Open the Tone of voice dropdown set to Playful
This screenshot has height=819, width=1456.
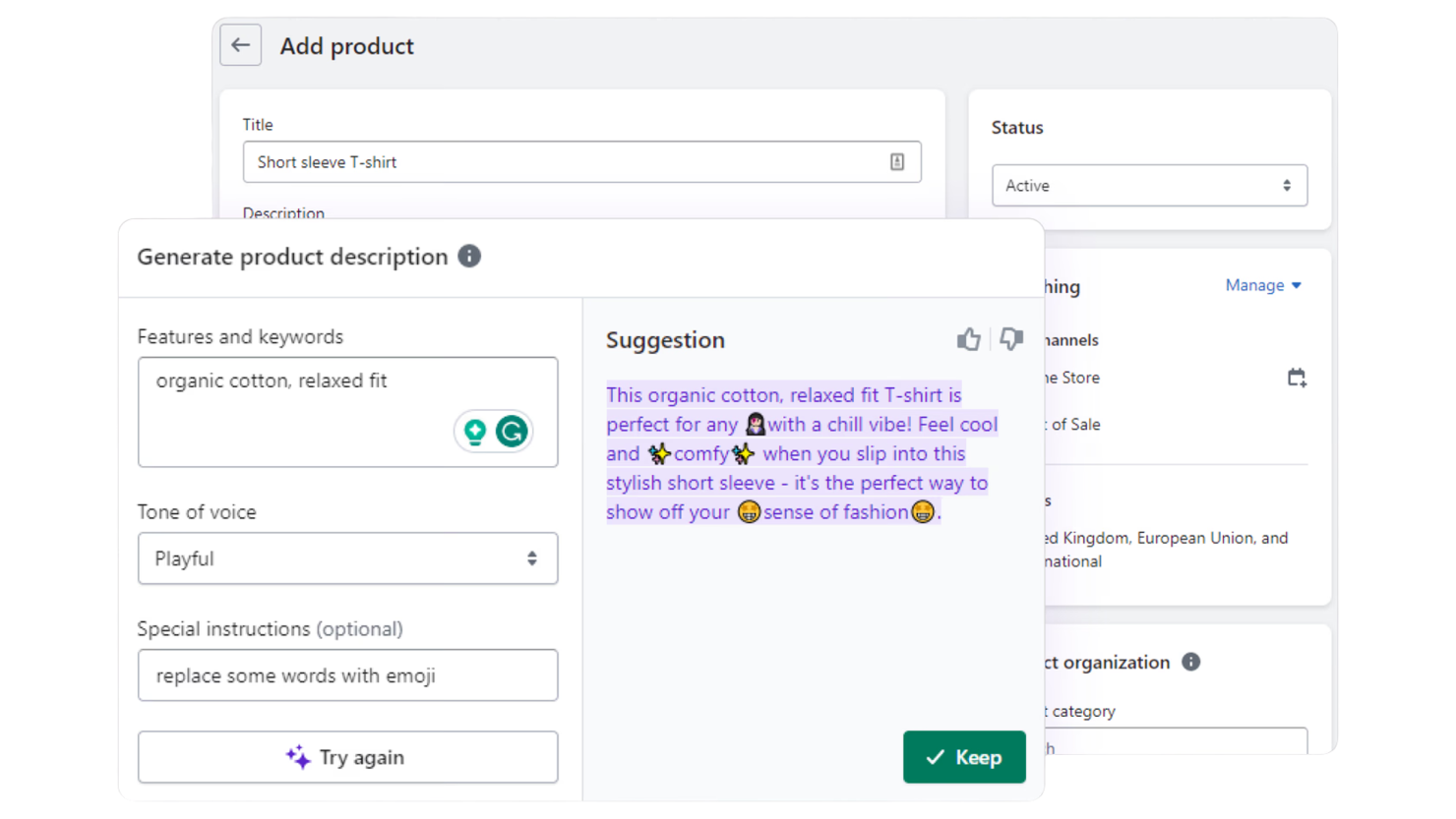(347, 558)
